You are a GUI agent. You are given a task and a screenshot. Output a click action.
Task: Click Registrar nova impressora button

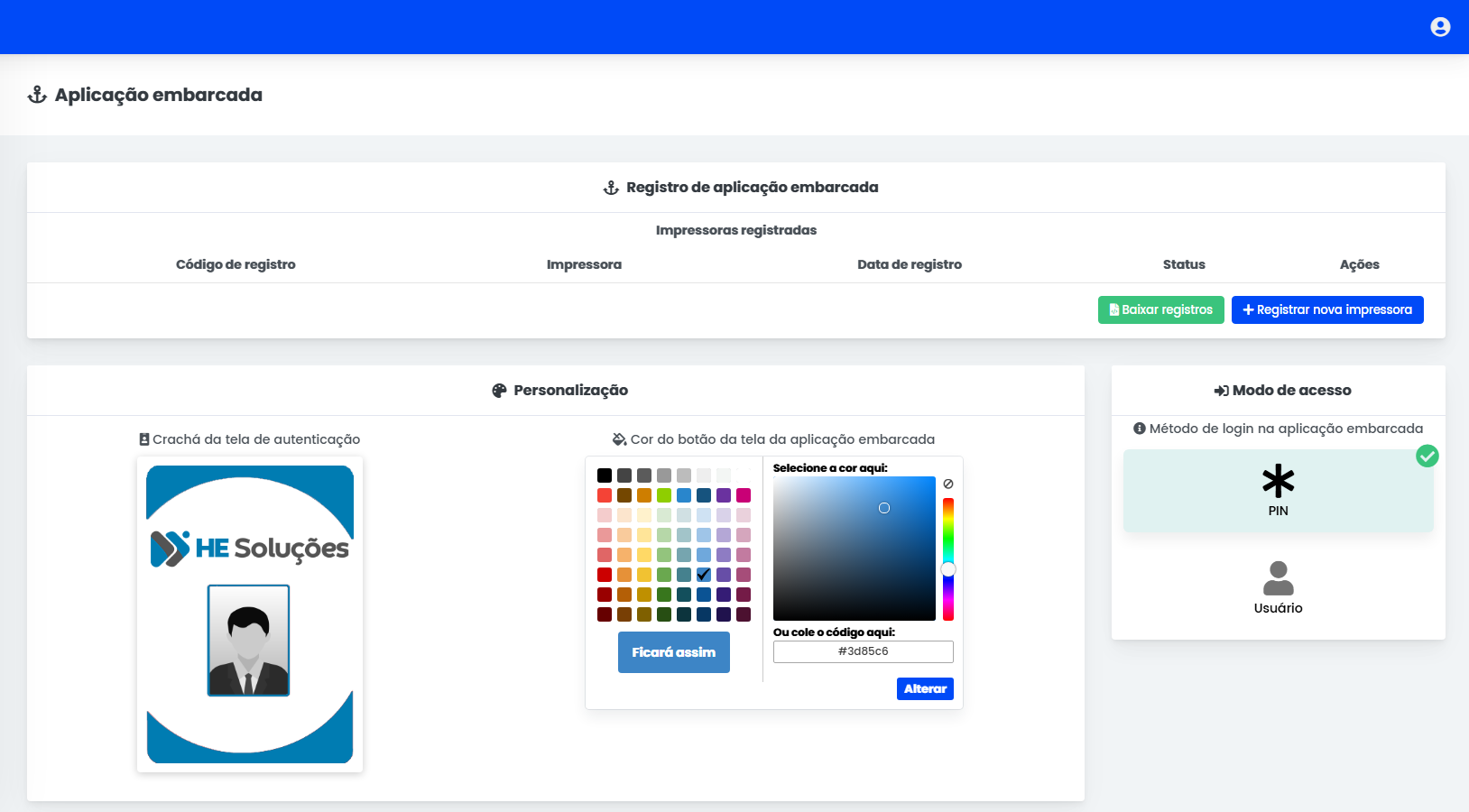click(x=1326, y=309)
